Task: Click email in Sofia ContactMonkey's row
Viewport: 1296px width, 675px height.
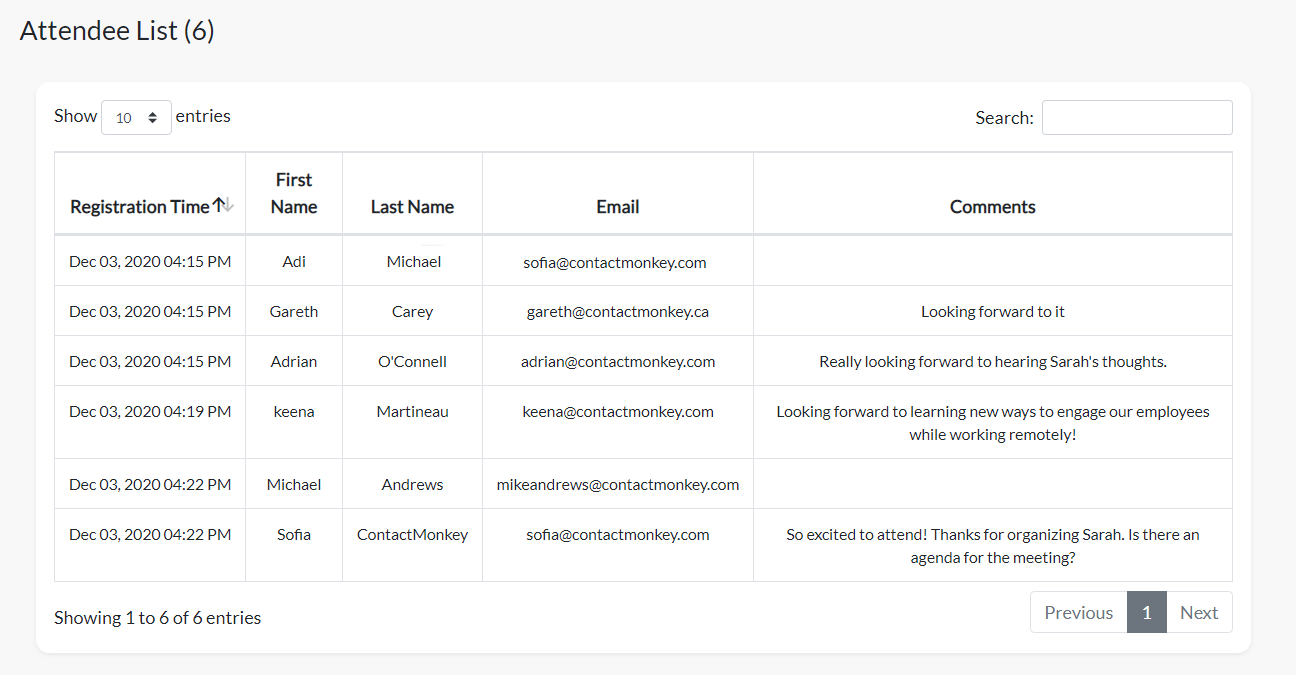Action: point(618,534)
